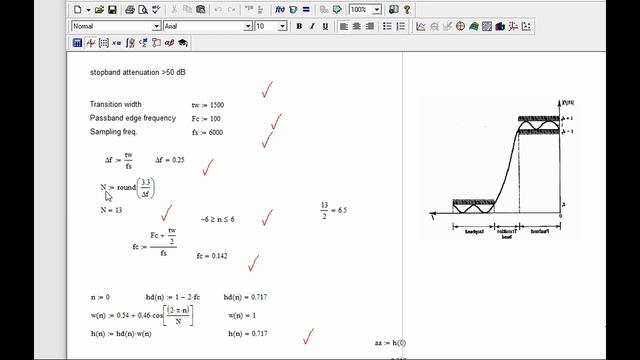Open the Programming palette

(x=156, y=42)
